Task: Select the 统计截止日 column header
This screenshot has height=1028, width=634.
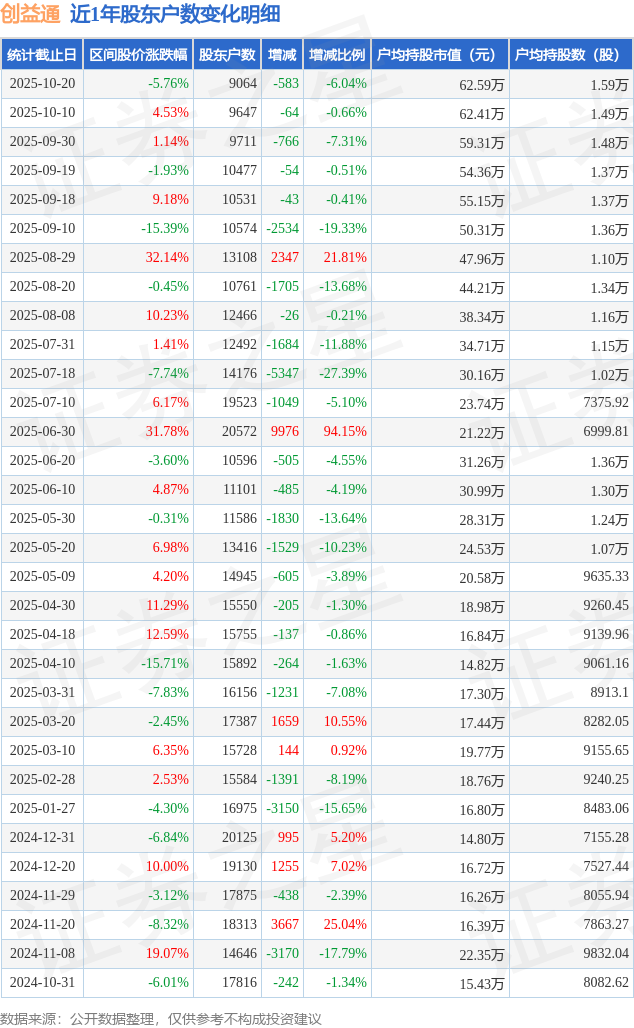Action: tap(42, 55)
